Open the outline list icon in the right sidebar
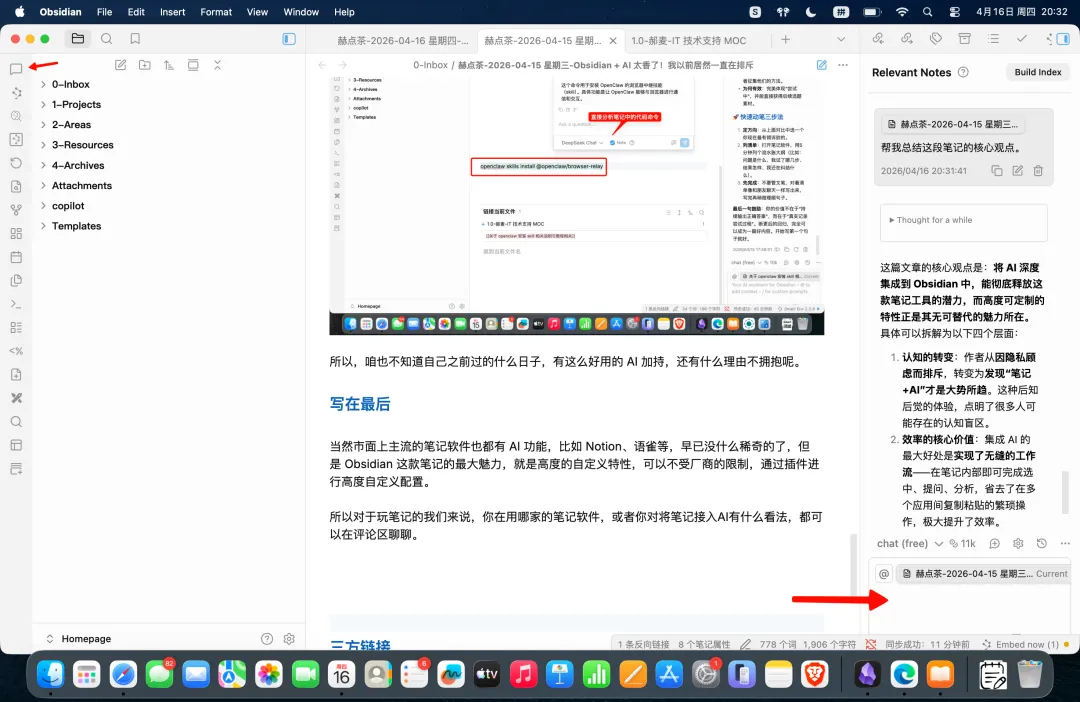 coord(993,39)
